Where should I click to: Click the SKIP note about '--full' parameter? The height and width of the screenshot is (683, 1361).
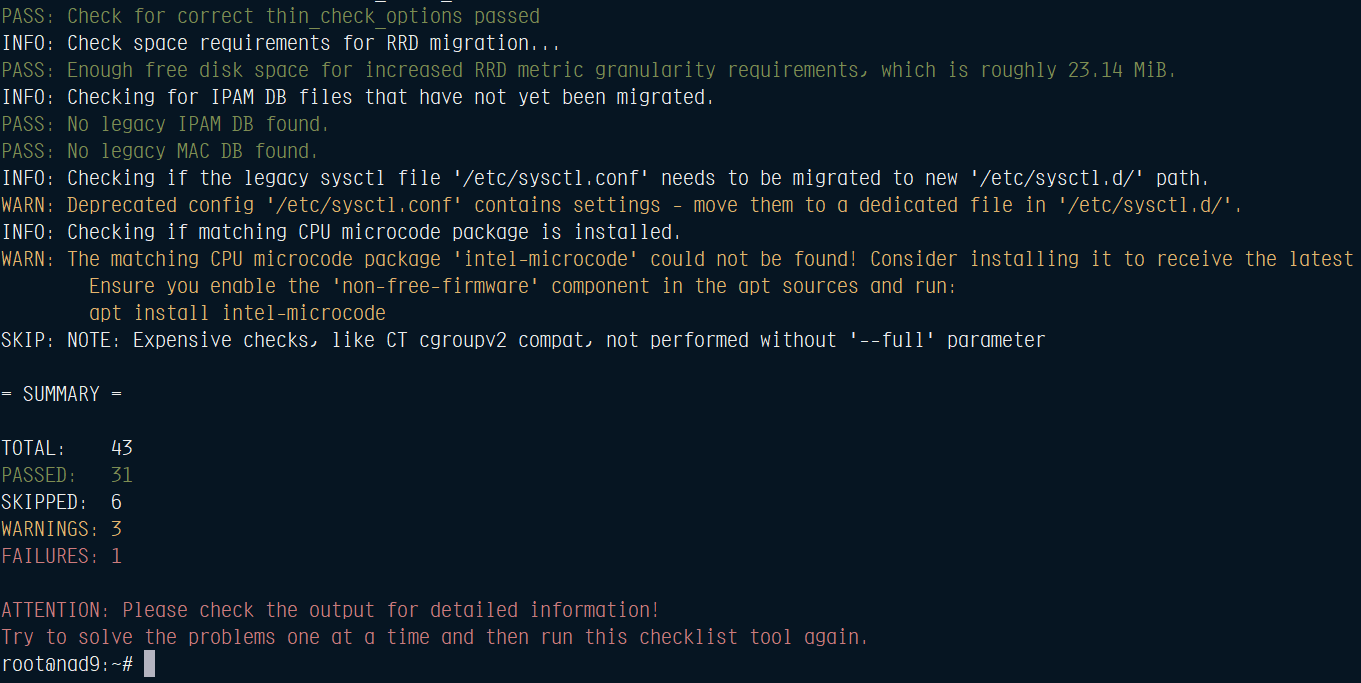point(523,340)
